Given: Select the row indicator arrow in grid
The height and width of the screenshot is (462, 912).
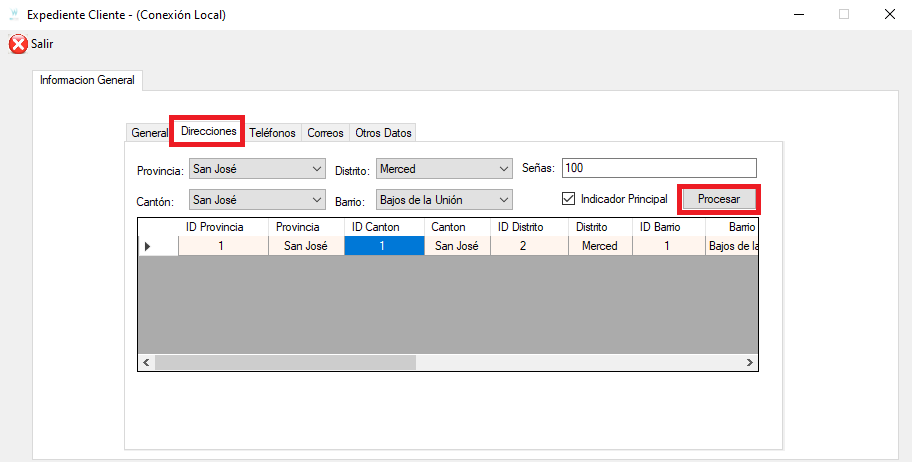Looking at the screenshot, I should (x=147, y=246).
